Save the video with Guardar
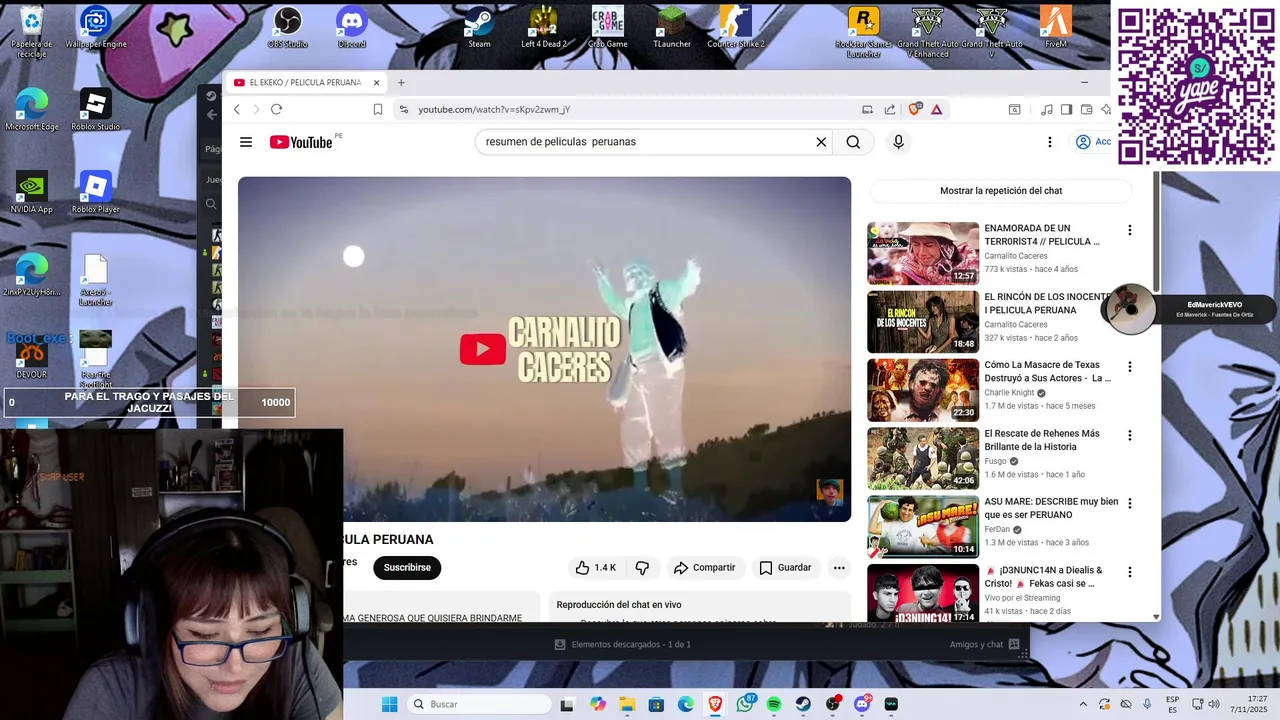1280x720 pixels. (785, 568)
